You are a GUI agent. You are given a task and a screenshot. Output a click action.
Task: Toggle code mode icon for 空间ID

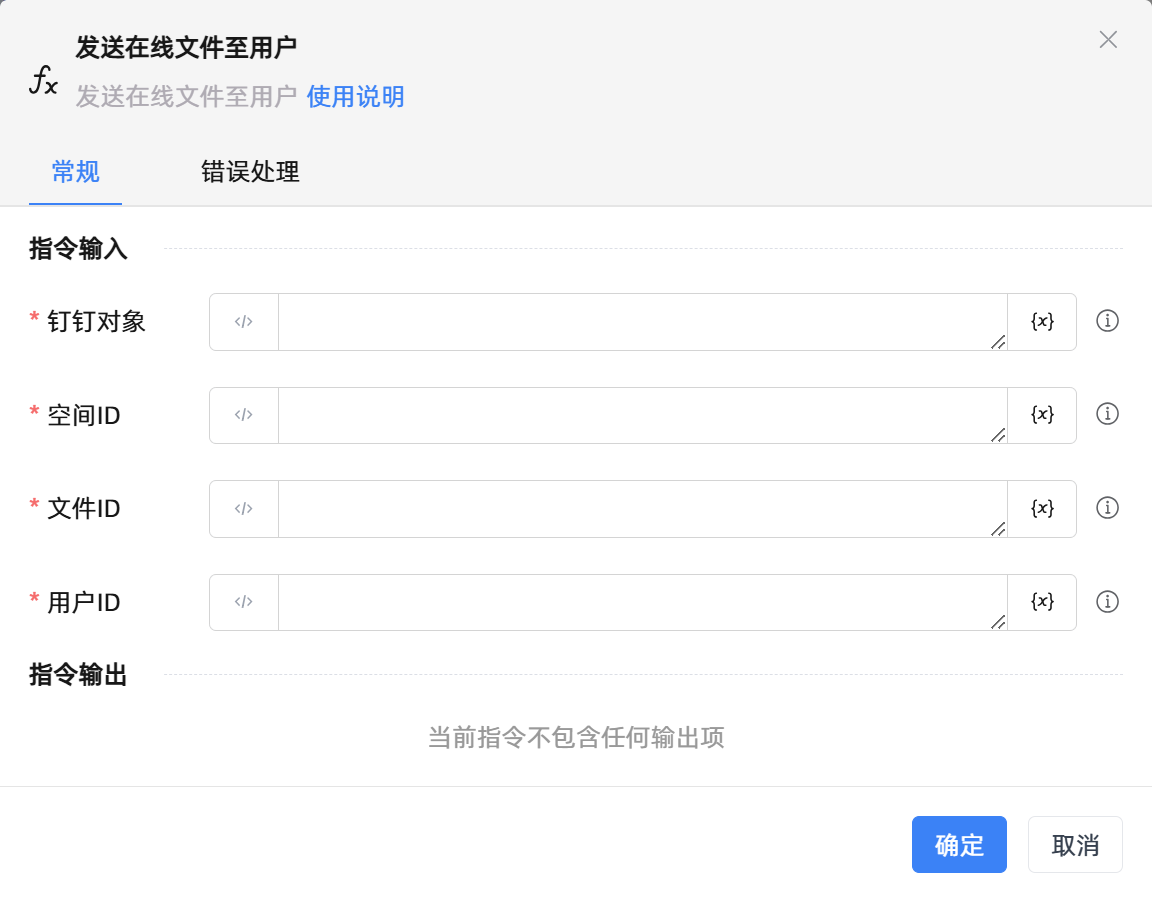pos(244,415)
